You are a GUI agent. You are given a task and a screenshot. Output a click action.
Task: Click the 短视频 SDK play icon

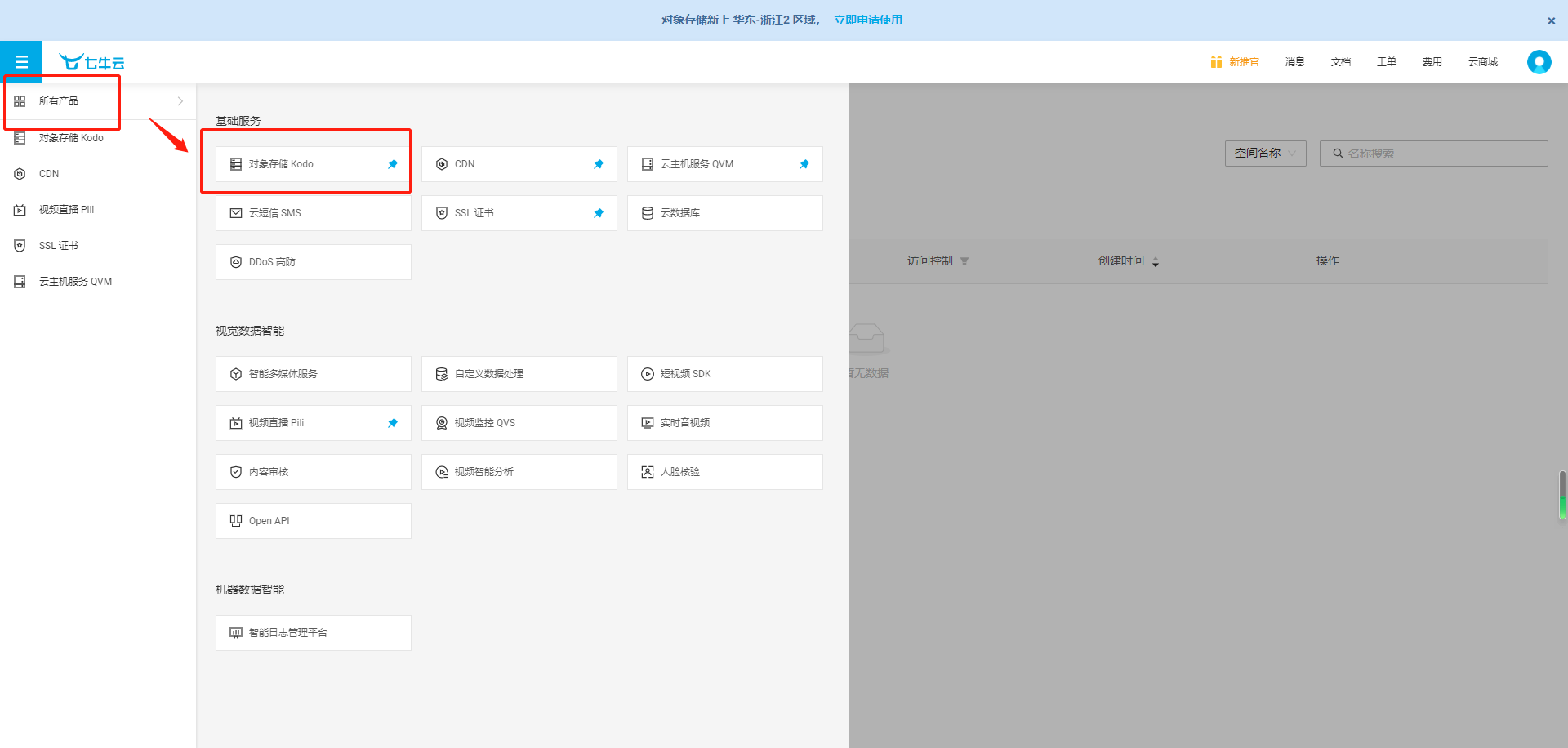coord(648,374)
